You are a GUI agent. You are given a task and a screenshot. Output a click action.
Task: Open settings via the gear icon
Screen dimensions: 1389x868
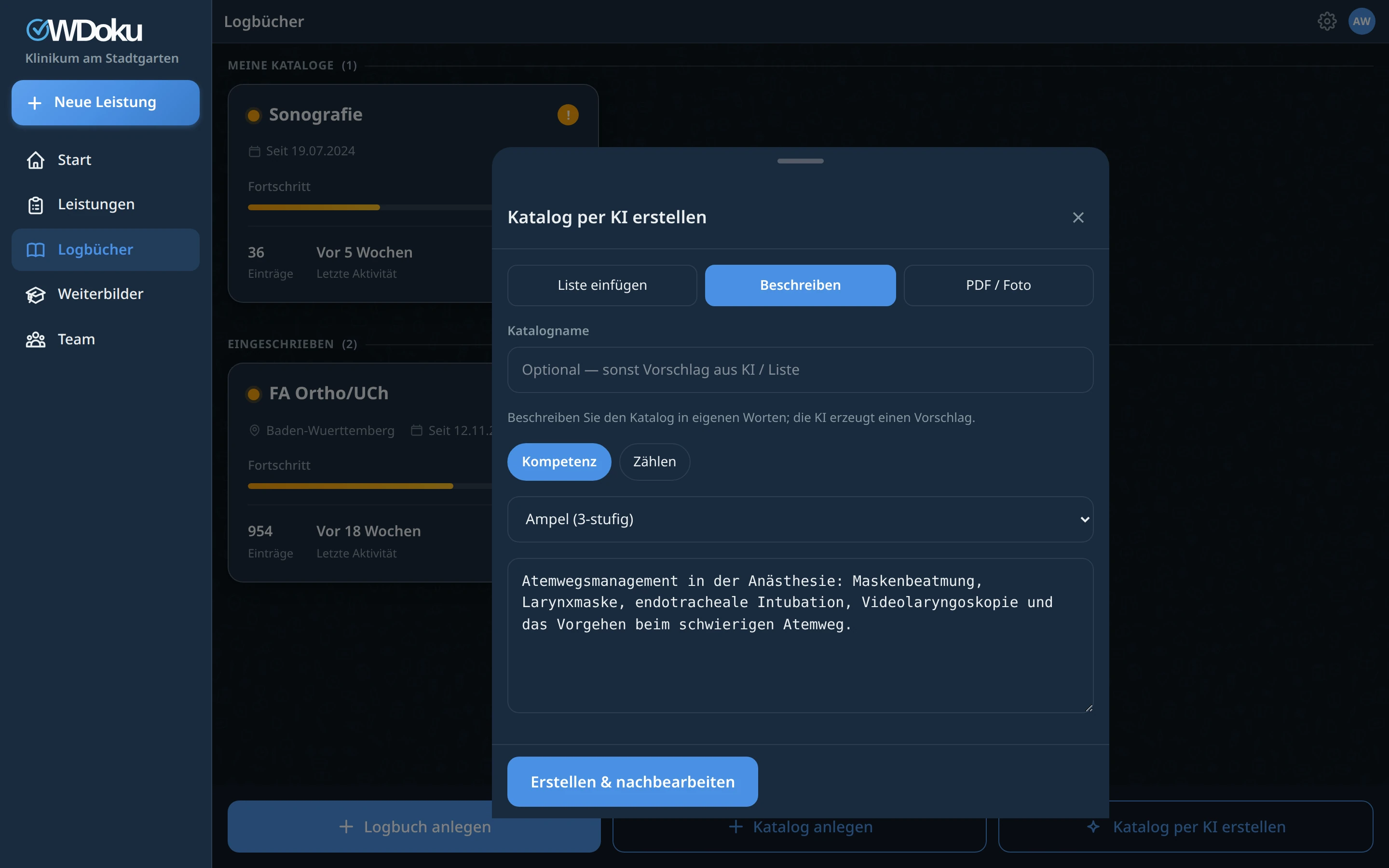tap(1326, 21)
